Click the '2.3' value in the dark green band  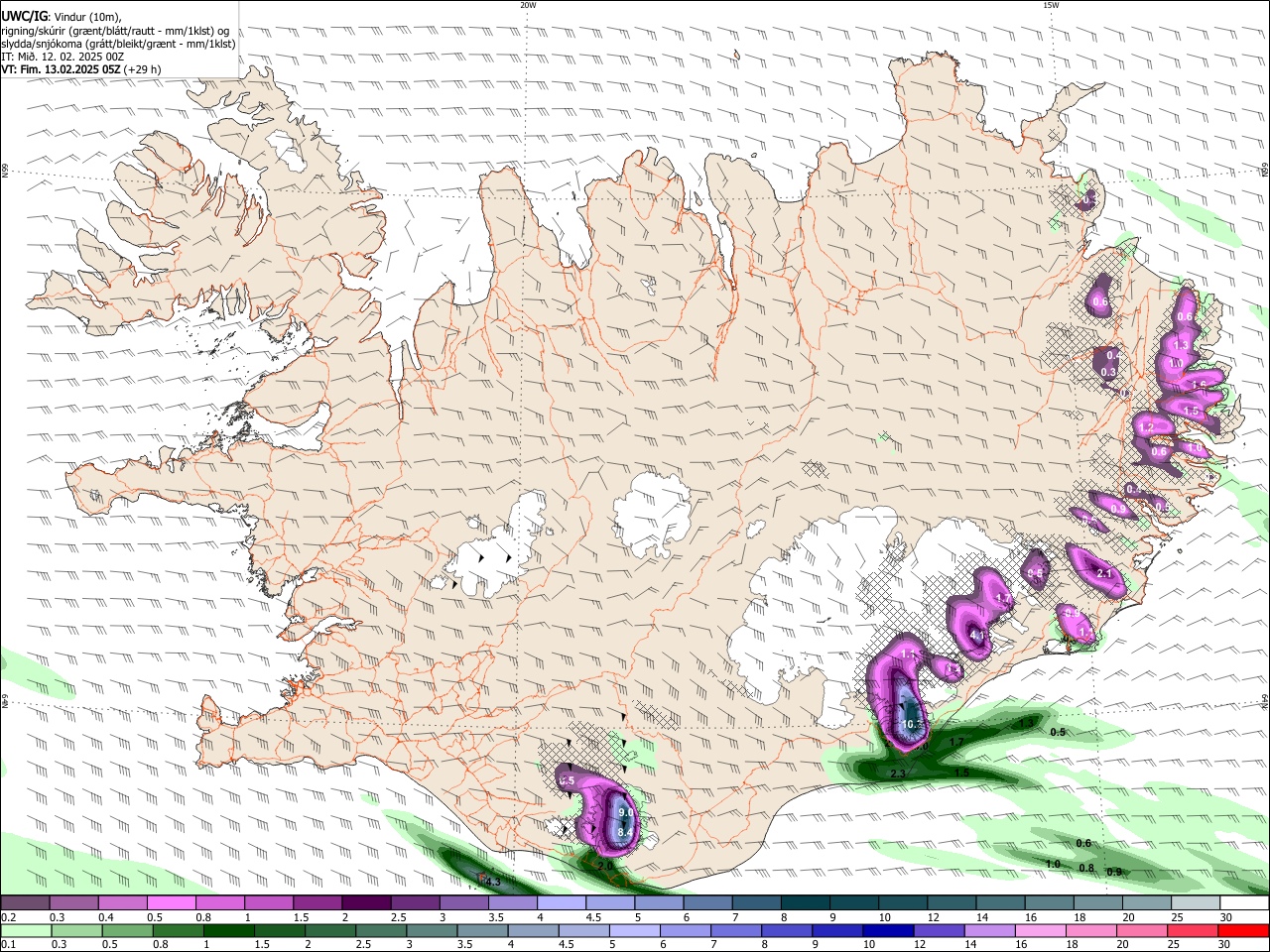point(898,773)
